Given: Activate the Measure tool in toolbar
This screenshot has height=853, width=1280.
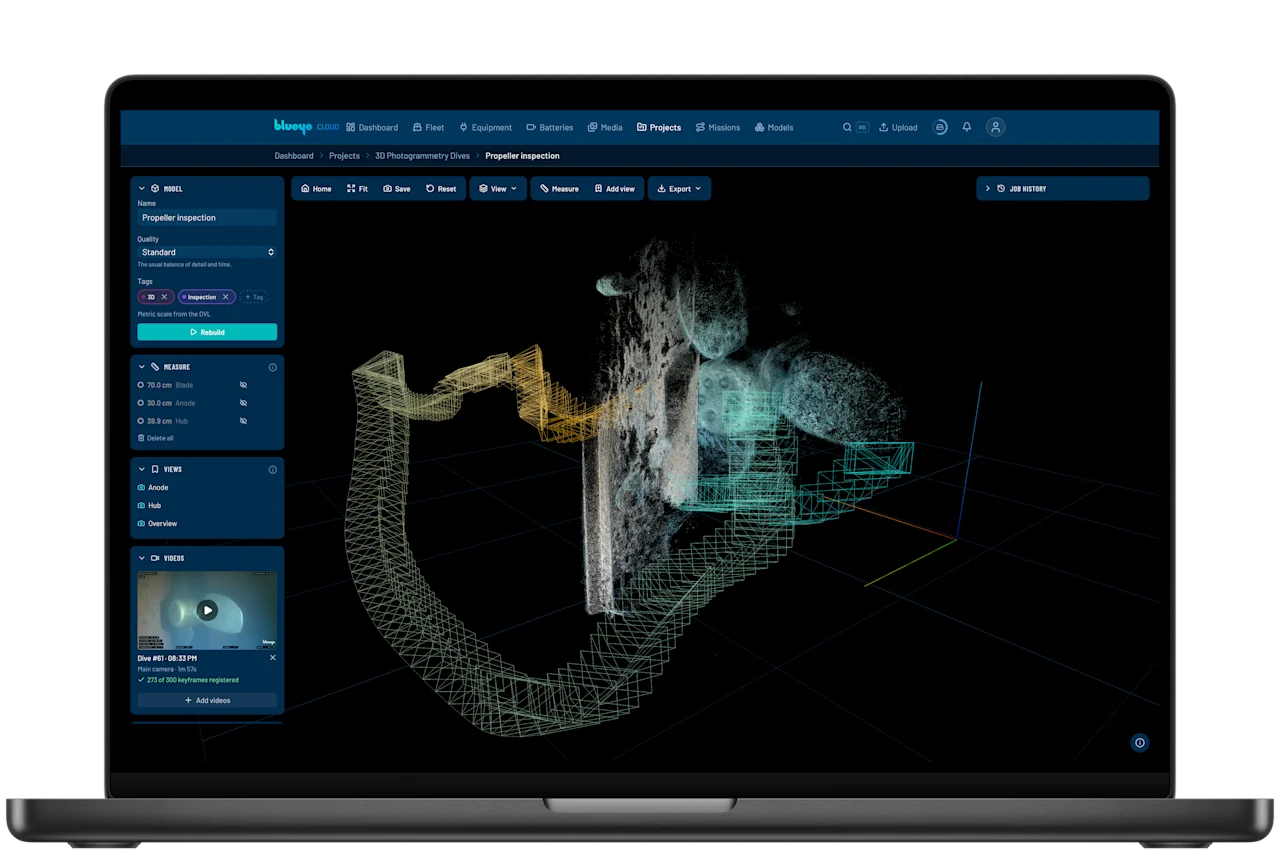Looking at the screenshot, I should pyautogui.click(x=559, y=188).
